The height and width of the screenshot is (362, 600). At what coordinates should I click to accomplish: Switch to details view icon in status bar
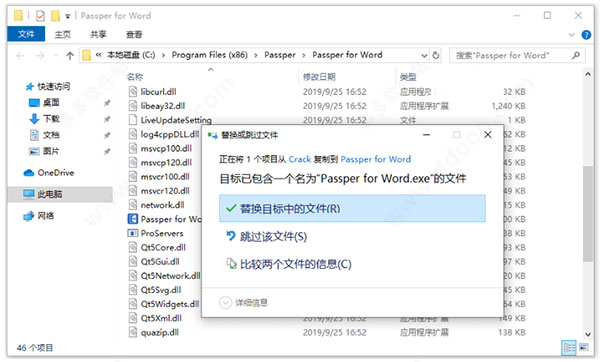569,347
